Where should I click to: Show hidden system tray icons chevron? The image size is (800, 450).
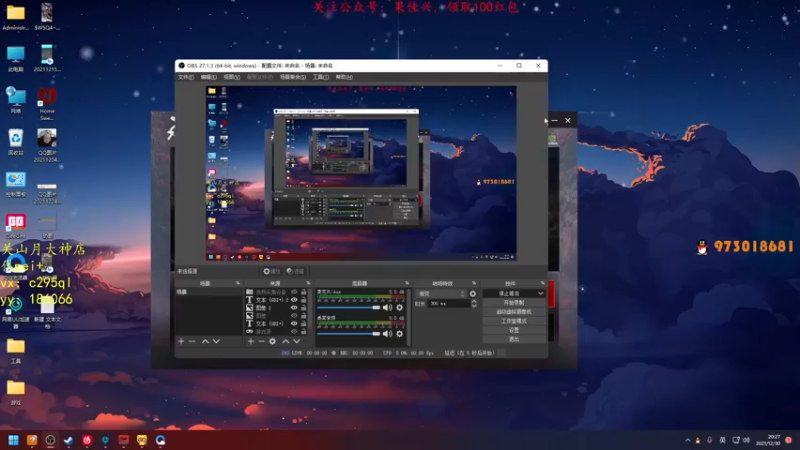[x=687, y=440]
